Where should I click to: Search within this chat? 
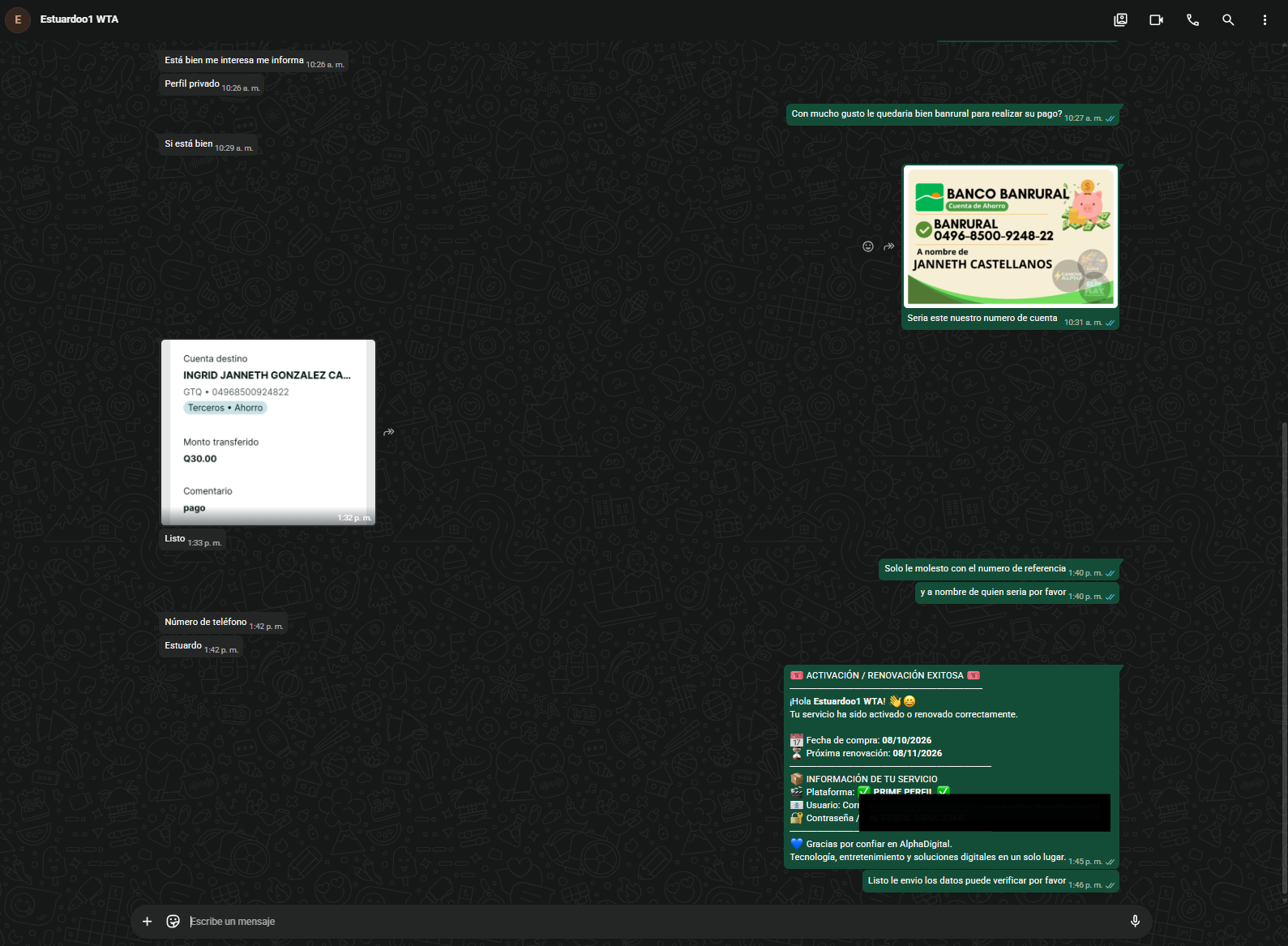[x=1228, y=19]
